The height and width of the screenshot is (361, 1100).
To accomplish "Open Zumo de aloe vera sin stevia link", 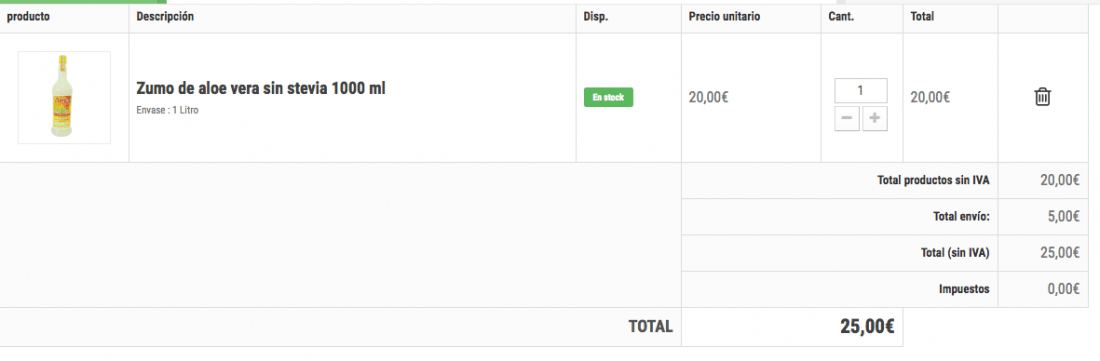I will tap(261, 89).
